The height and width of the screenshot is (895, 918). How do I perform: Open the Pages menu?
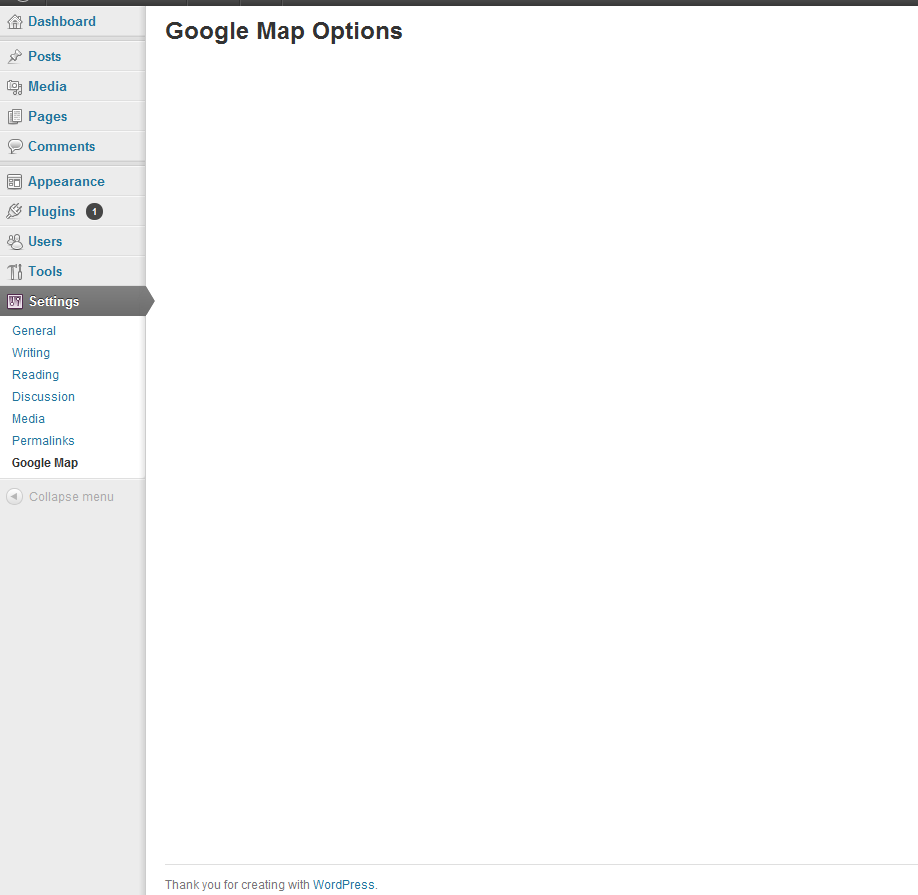47,116
